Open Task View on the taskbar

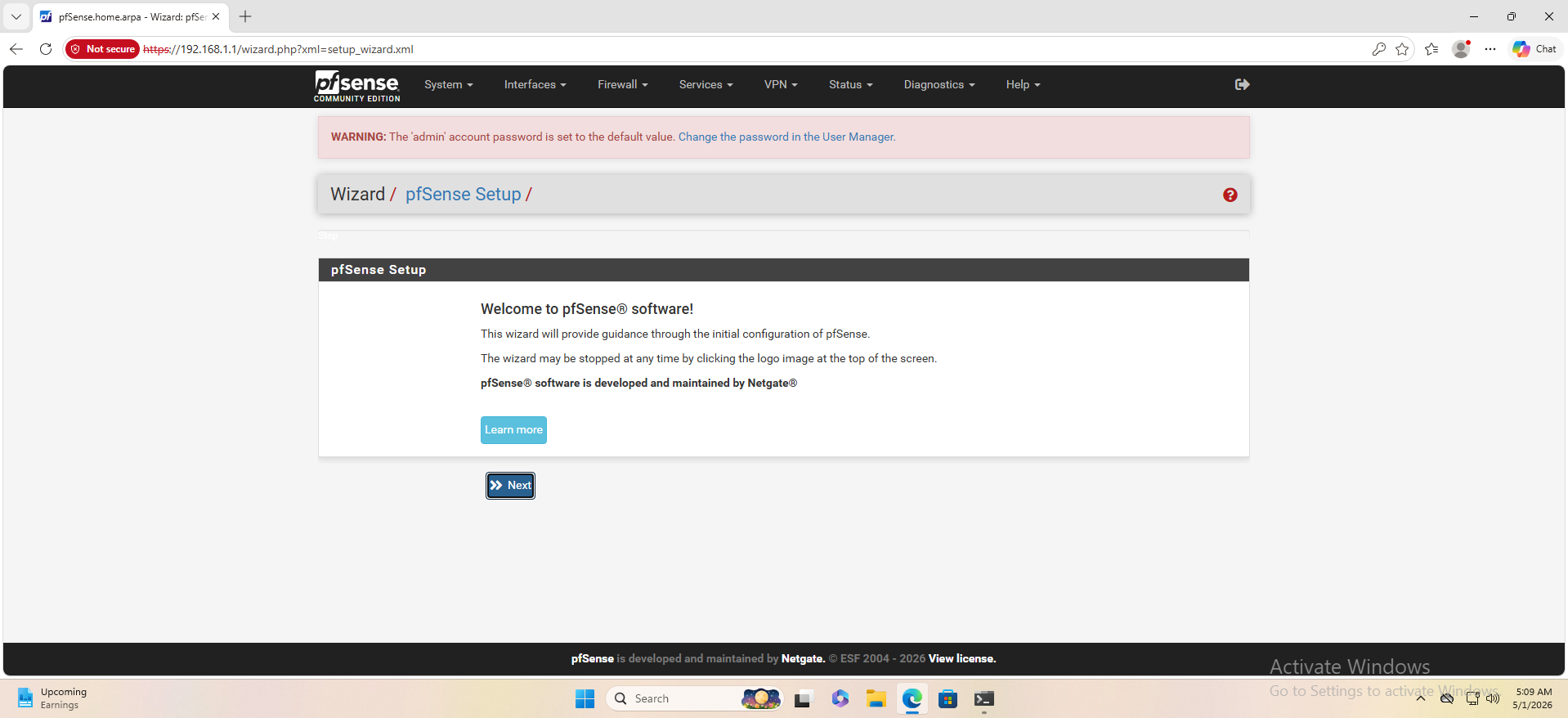pos(802,698)
